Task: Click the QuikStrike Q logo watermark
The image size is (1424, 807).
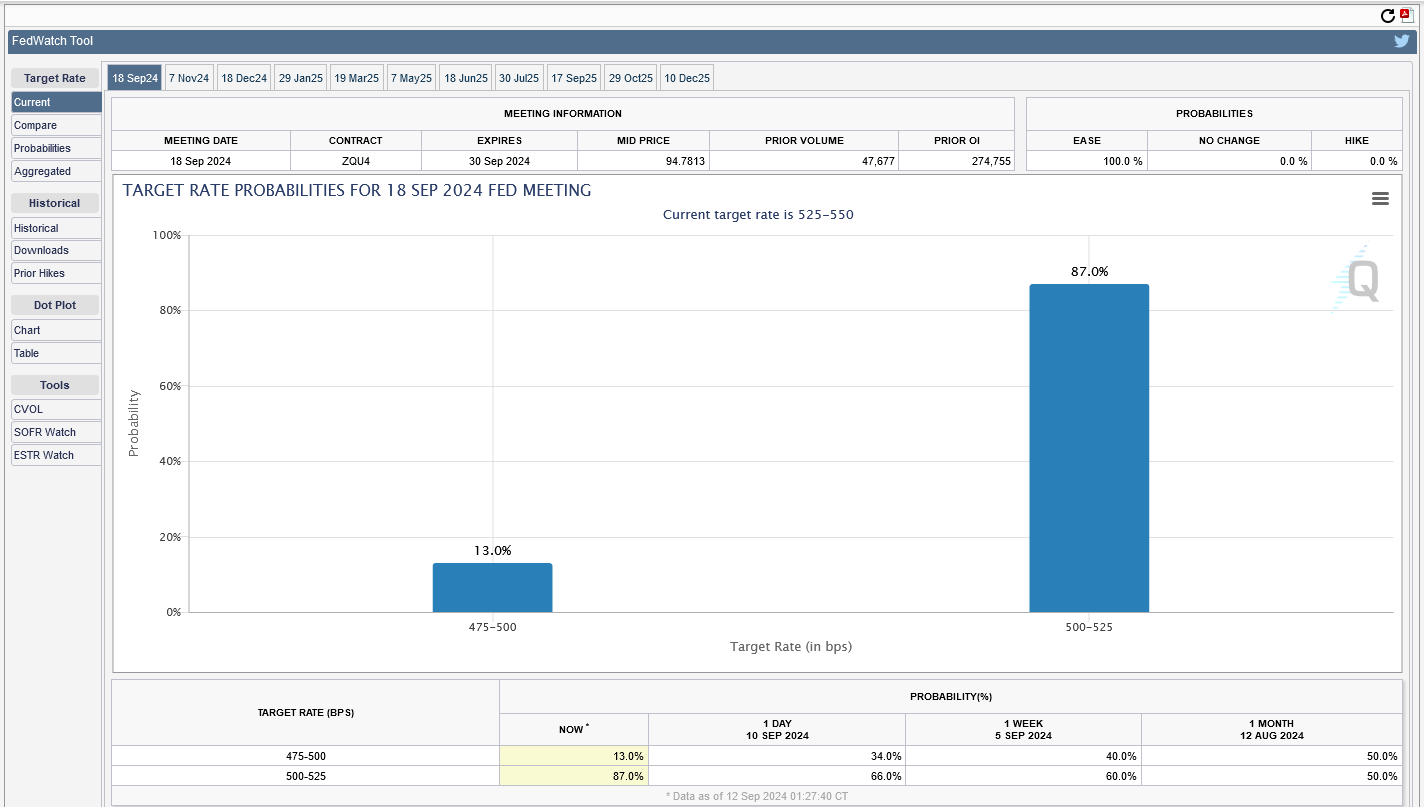Action: pyautogui.click(x=1362, y=279)
